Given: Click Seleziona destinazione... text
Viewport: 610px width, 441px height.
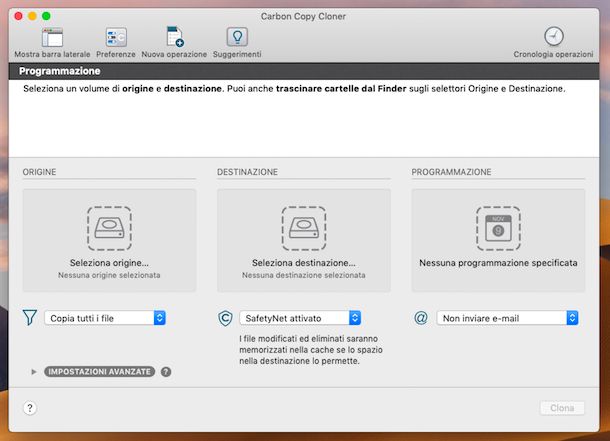Looking at the screenshot, I should [x=304, y=263].
